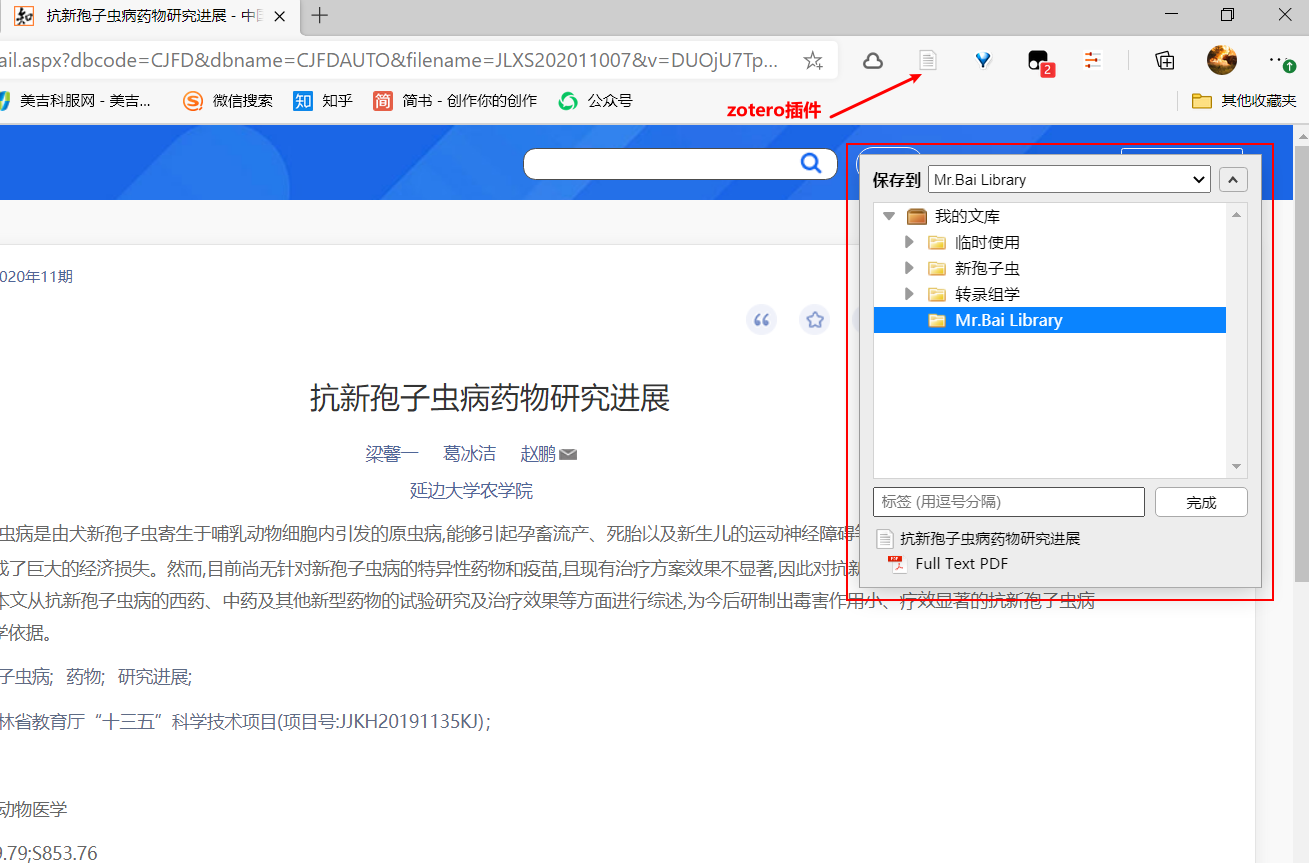
Task: Open the 延边大学农学院 affiliation link
Action: point(471,491)
